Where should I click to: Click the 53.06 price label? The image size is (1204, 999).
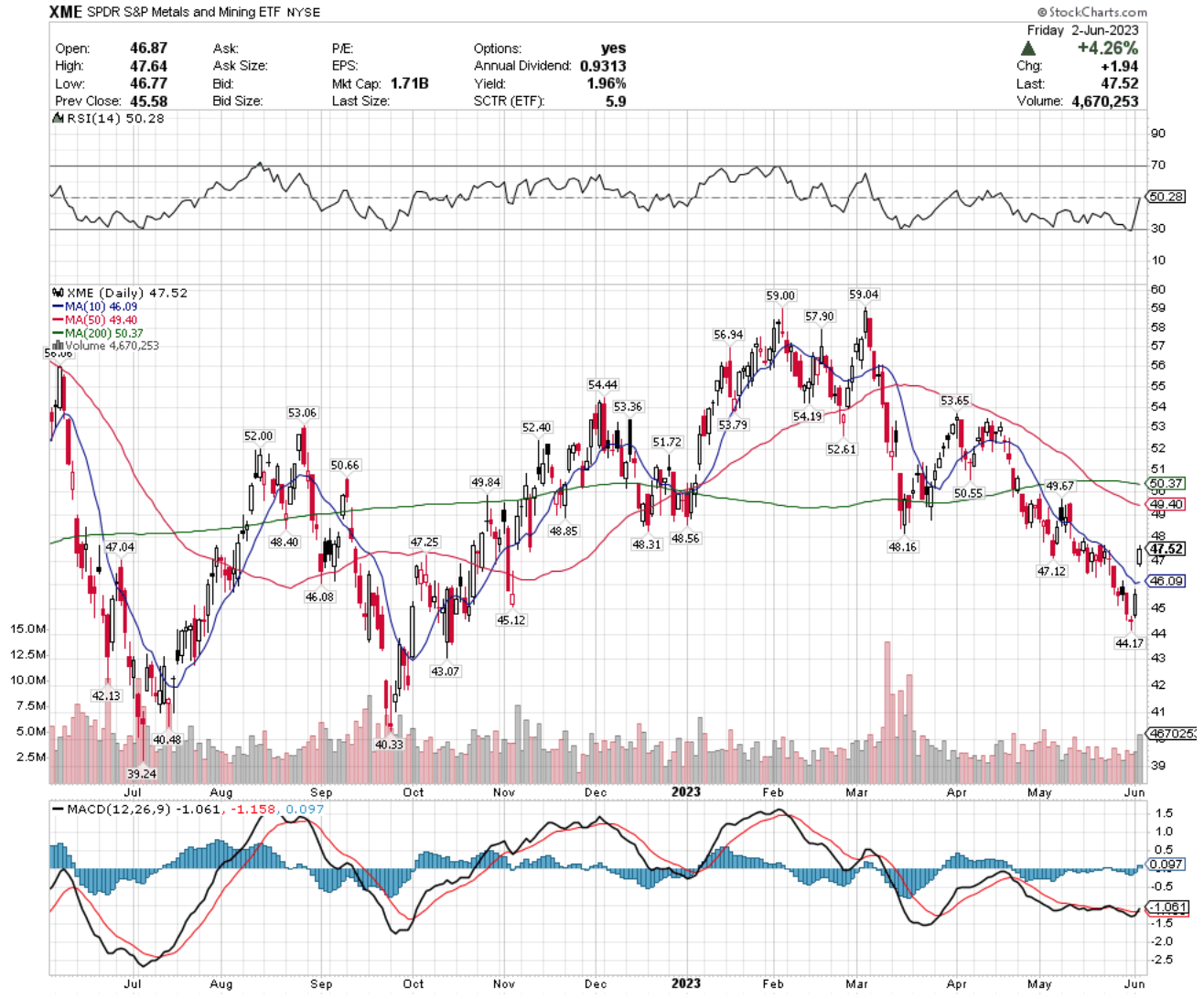(302, 414)
